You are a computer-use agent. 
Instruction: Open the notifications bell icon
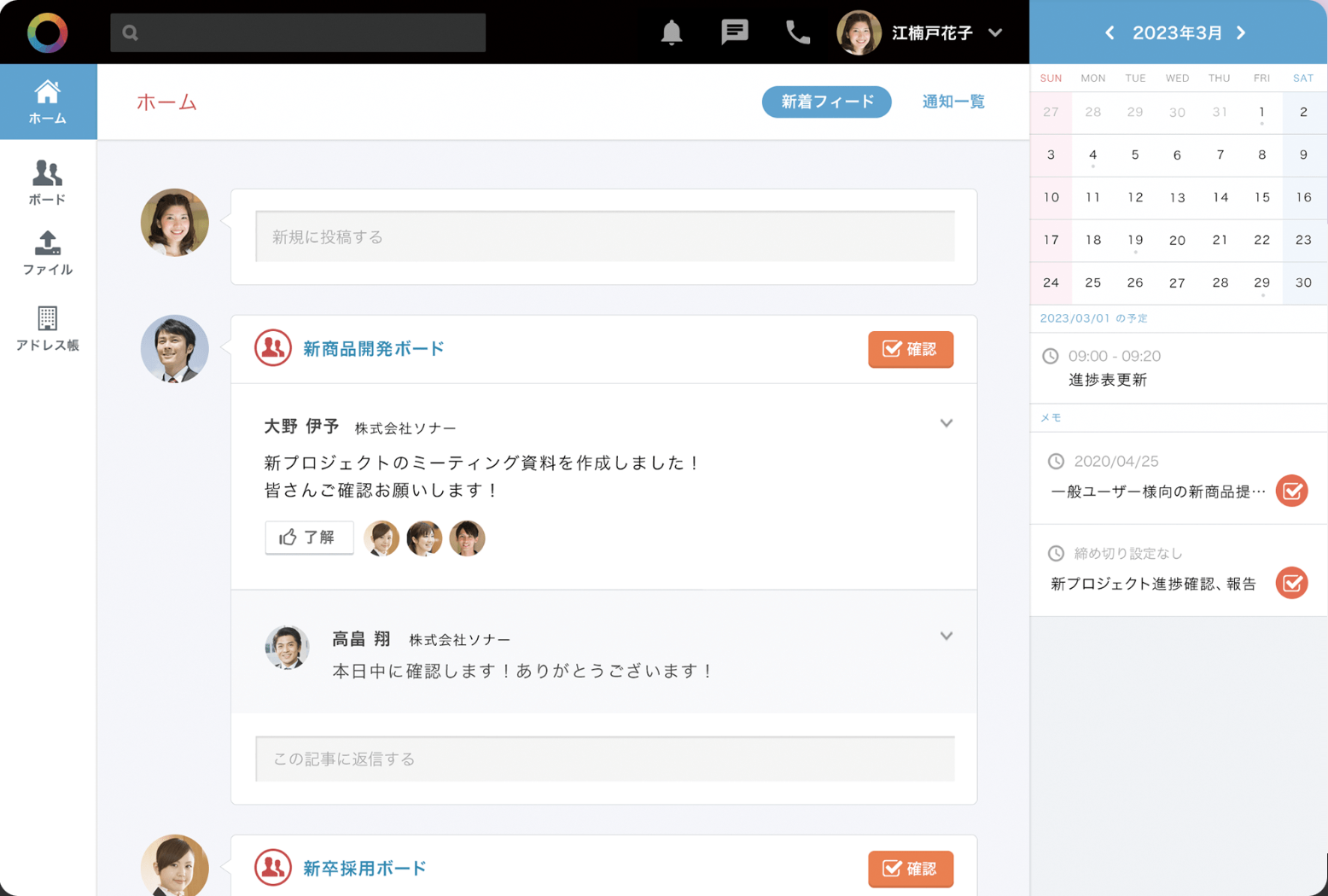point(672,32)
